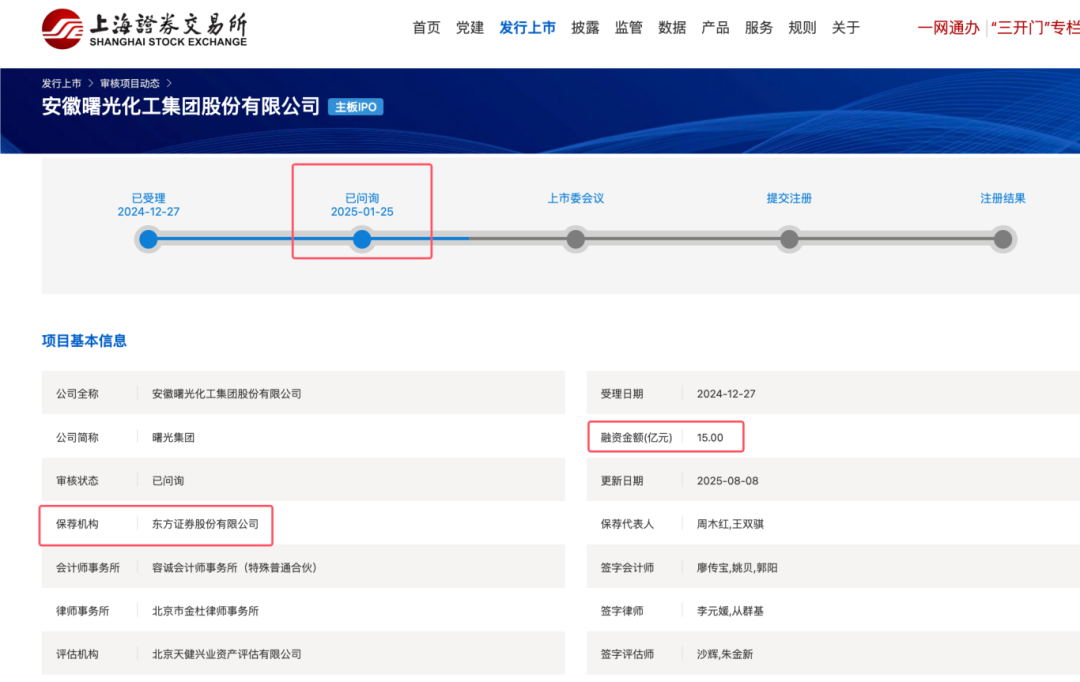Click the 已受理 timeline dot
This screenshot has width=1080, height=682.
[x=148, y=239]
